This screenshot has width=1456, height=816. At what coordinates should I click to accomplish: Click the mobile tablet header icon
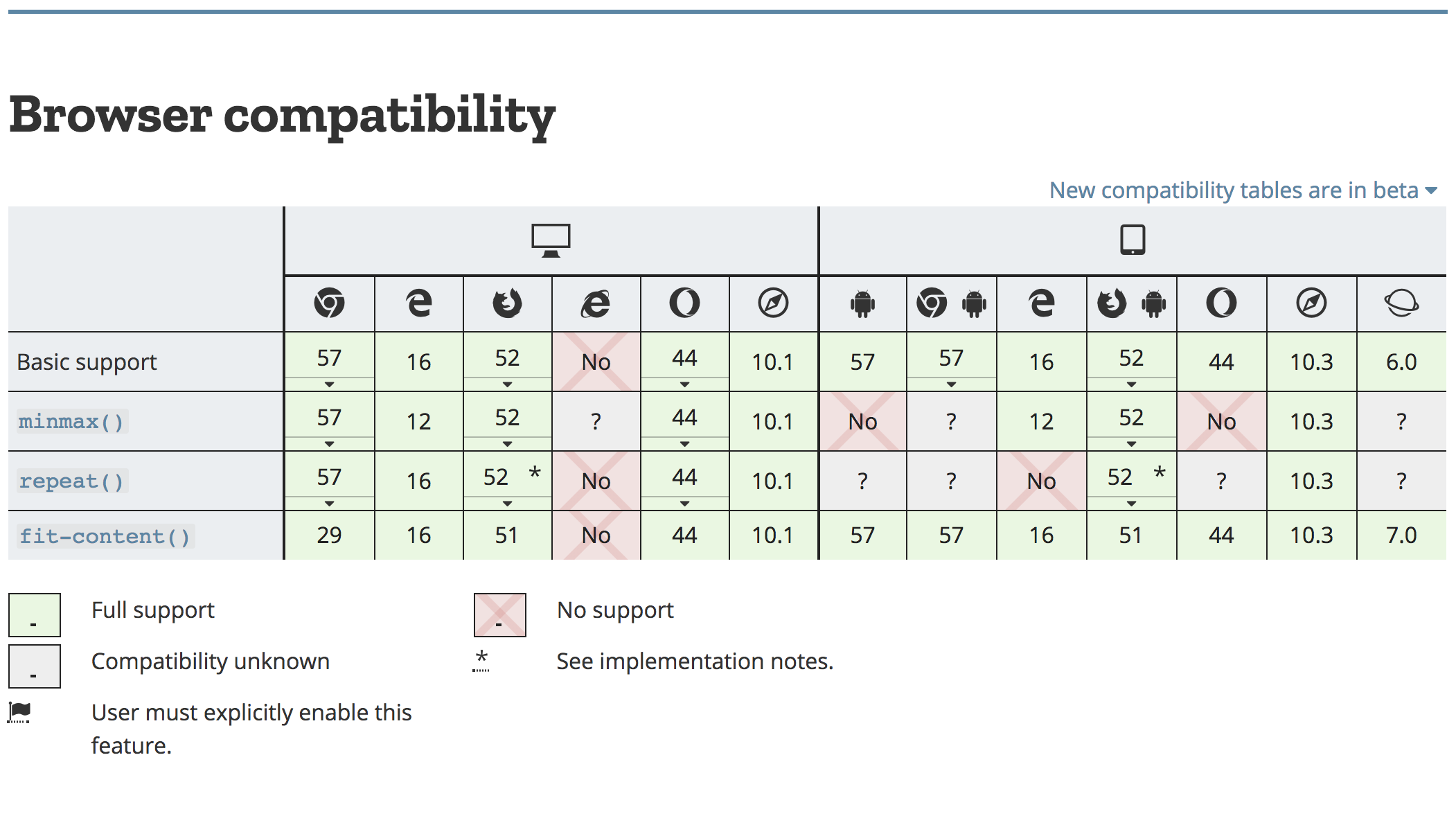coord(1133,240)
